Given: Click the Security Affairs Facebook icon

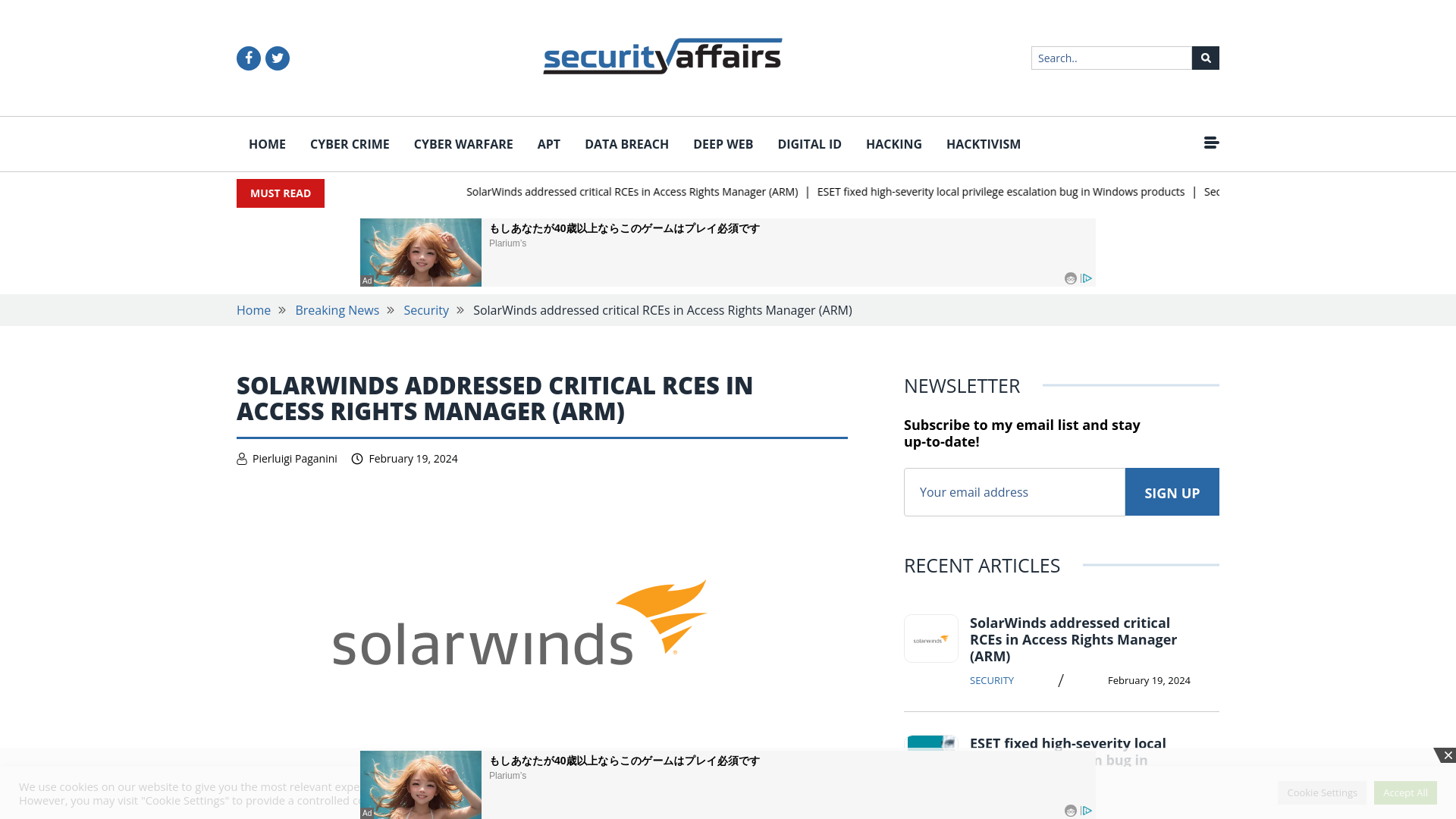Looking at the screenshot, I should 248,58.
